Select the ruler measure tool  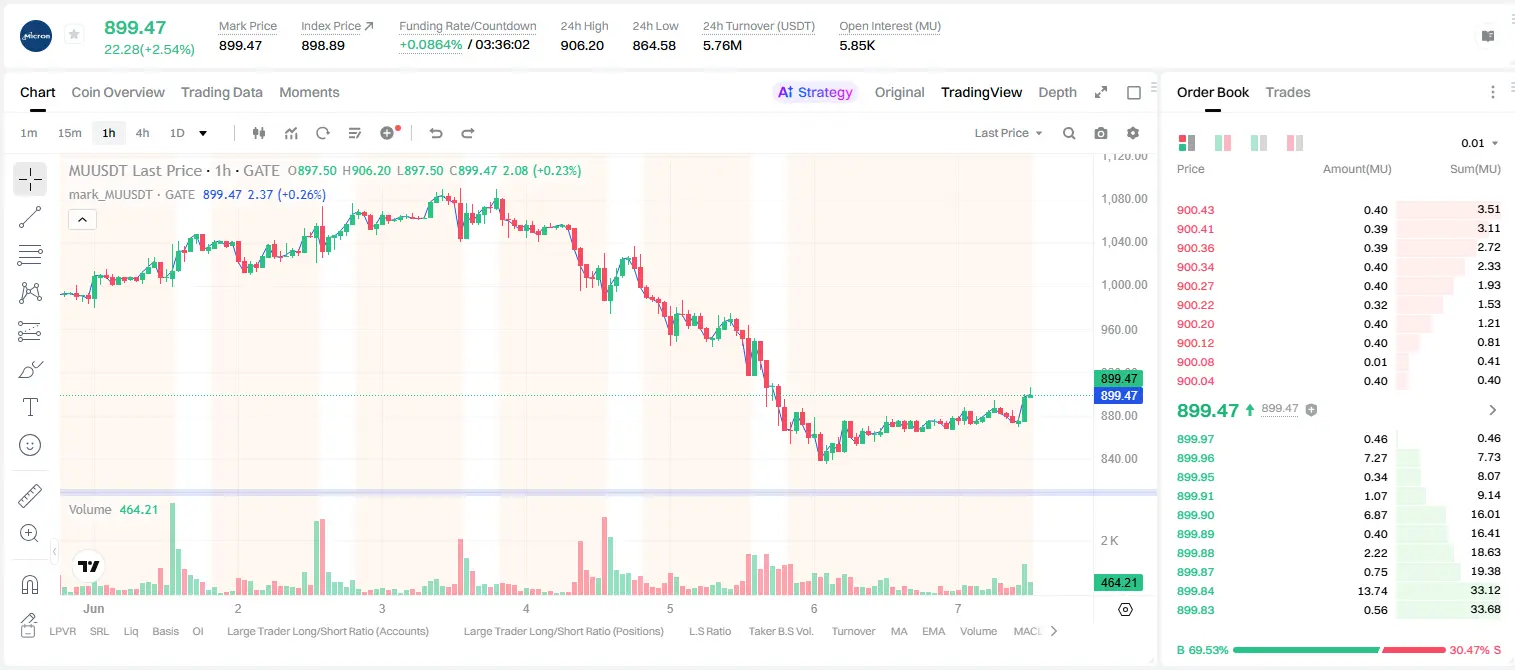click(x=30, y=496)
